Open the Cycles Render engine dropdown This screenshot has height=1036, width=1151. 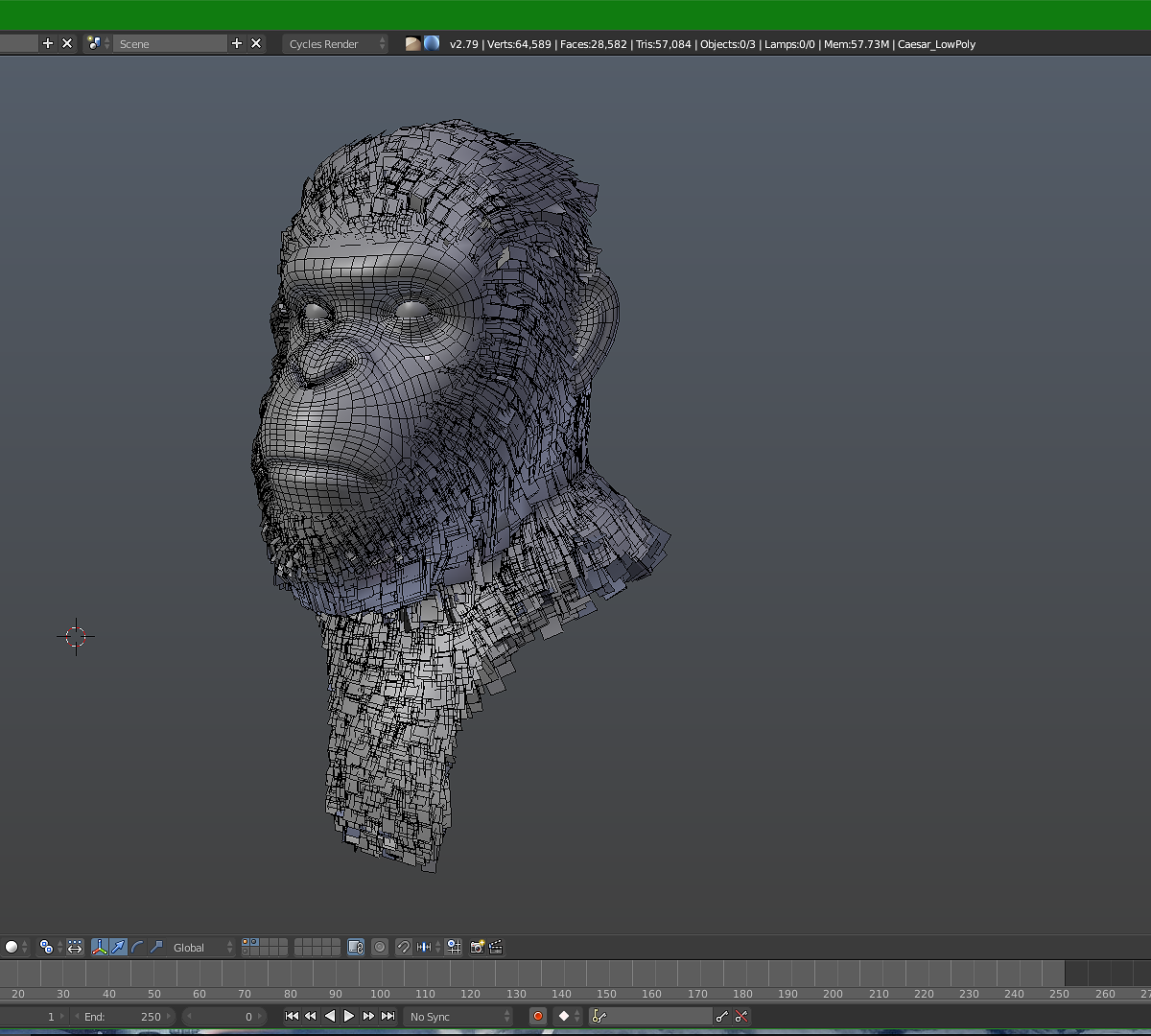tap(336, 43)
